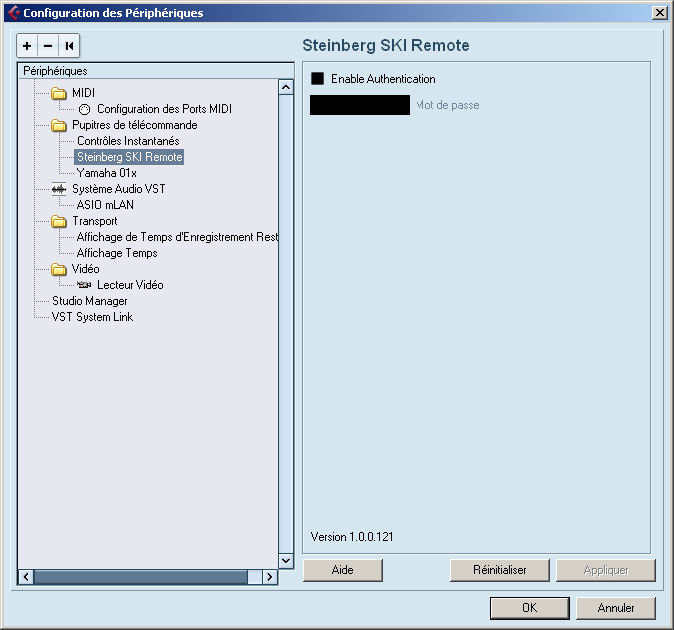Click the Pupitres de télécommande label
674x630 pixels.
[135, 125]
